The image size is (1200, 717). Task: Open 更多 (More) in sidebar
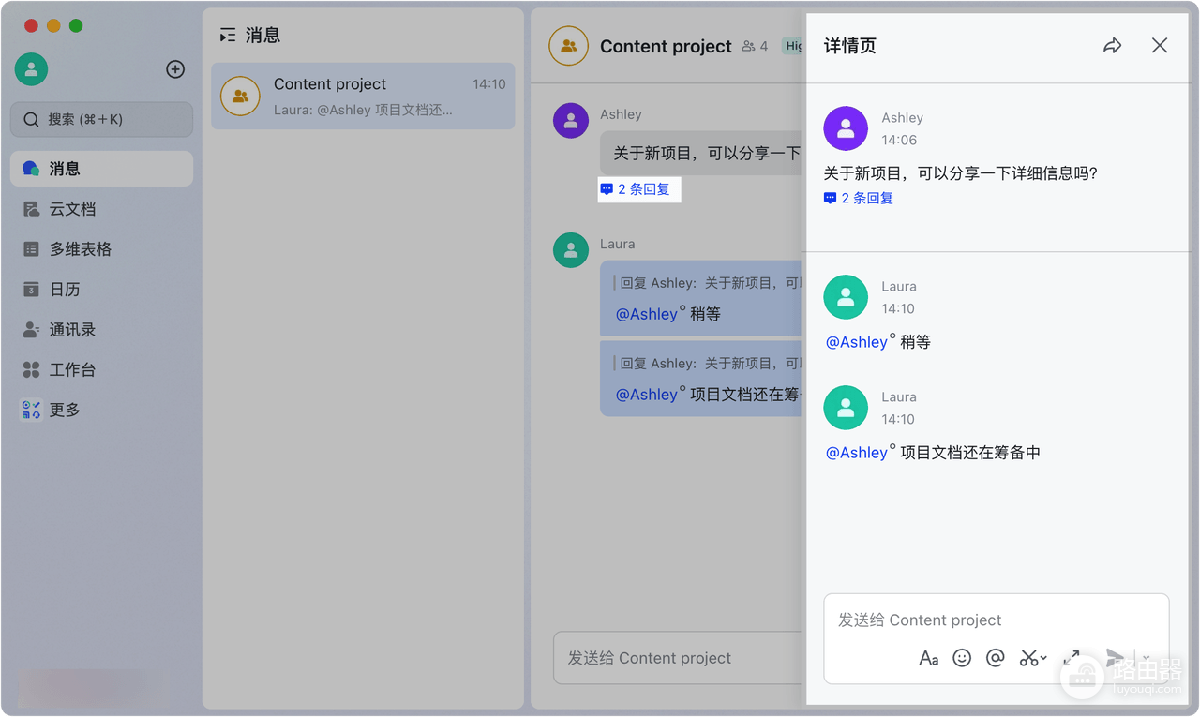[101, 410]
